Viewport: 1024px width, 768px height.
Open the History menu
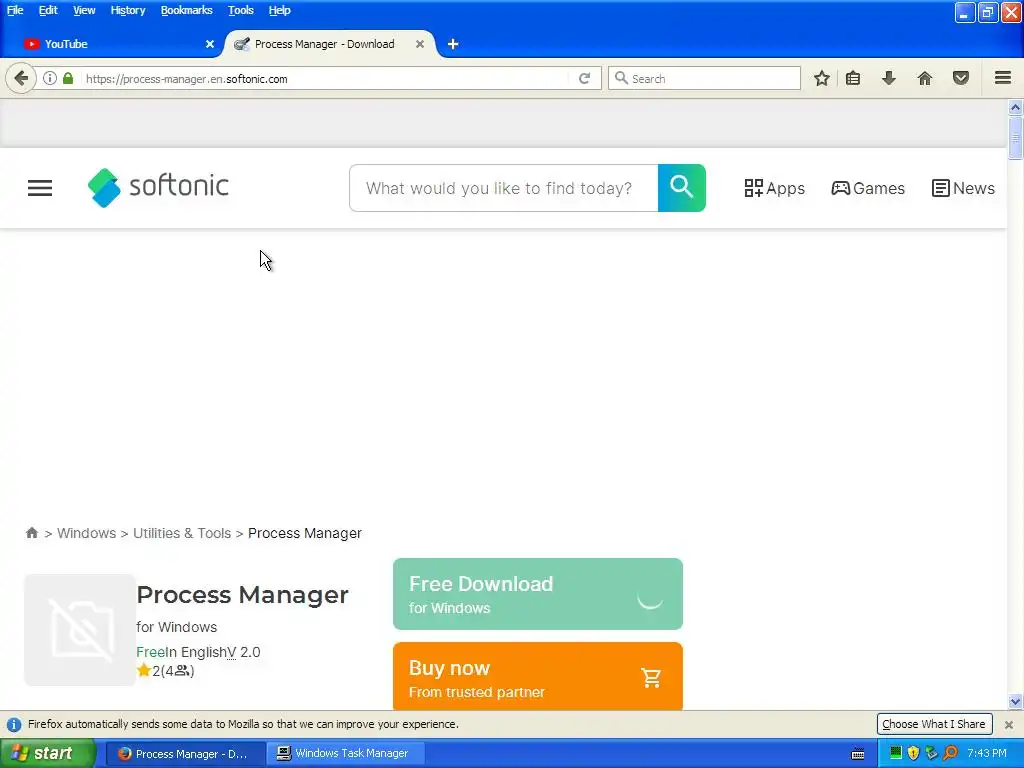coord(128,10)
